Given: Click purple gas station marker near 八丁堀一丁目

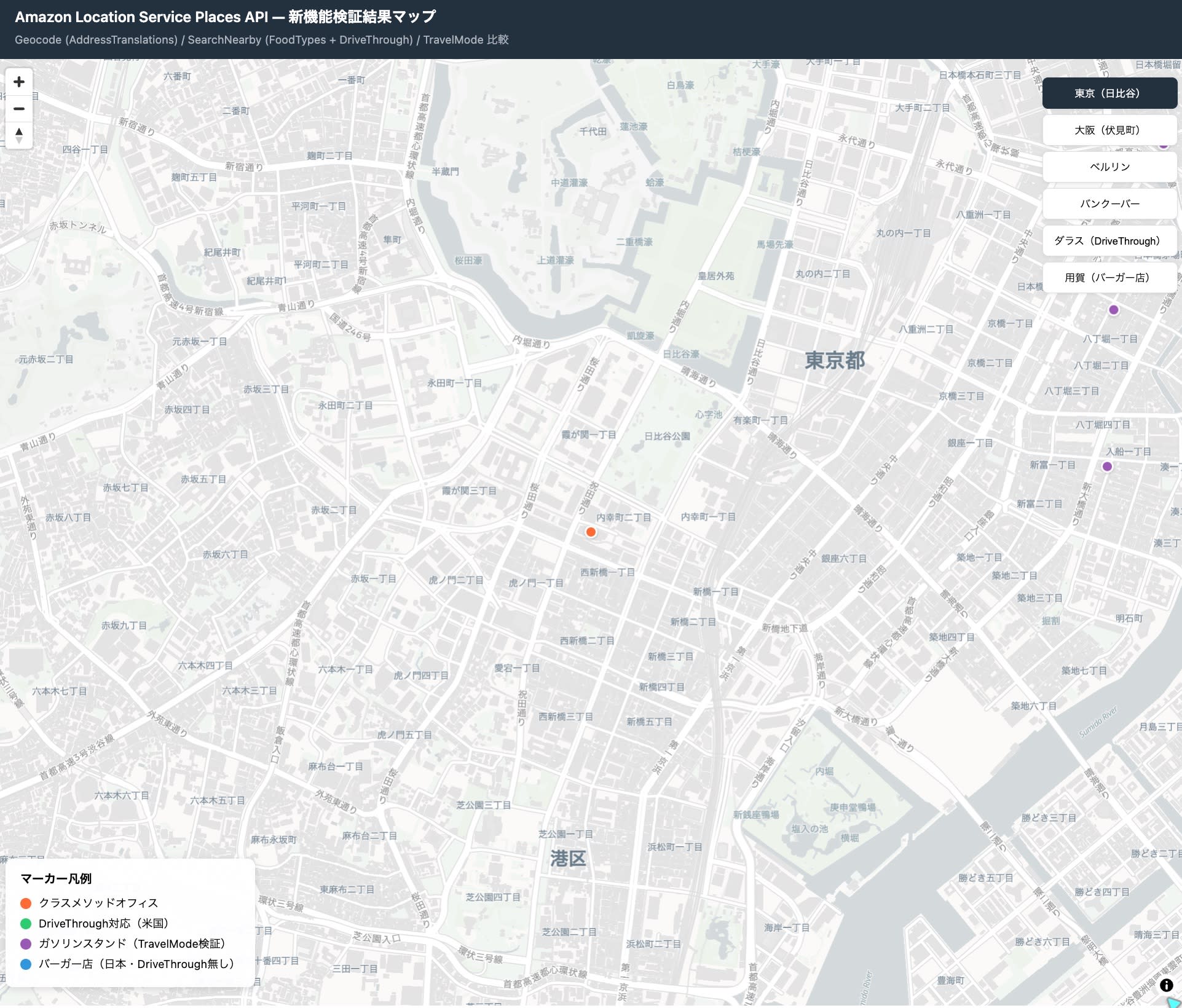Looking at the screenshot, I should tap(1114, 310).
